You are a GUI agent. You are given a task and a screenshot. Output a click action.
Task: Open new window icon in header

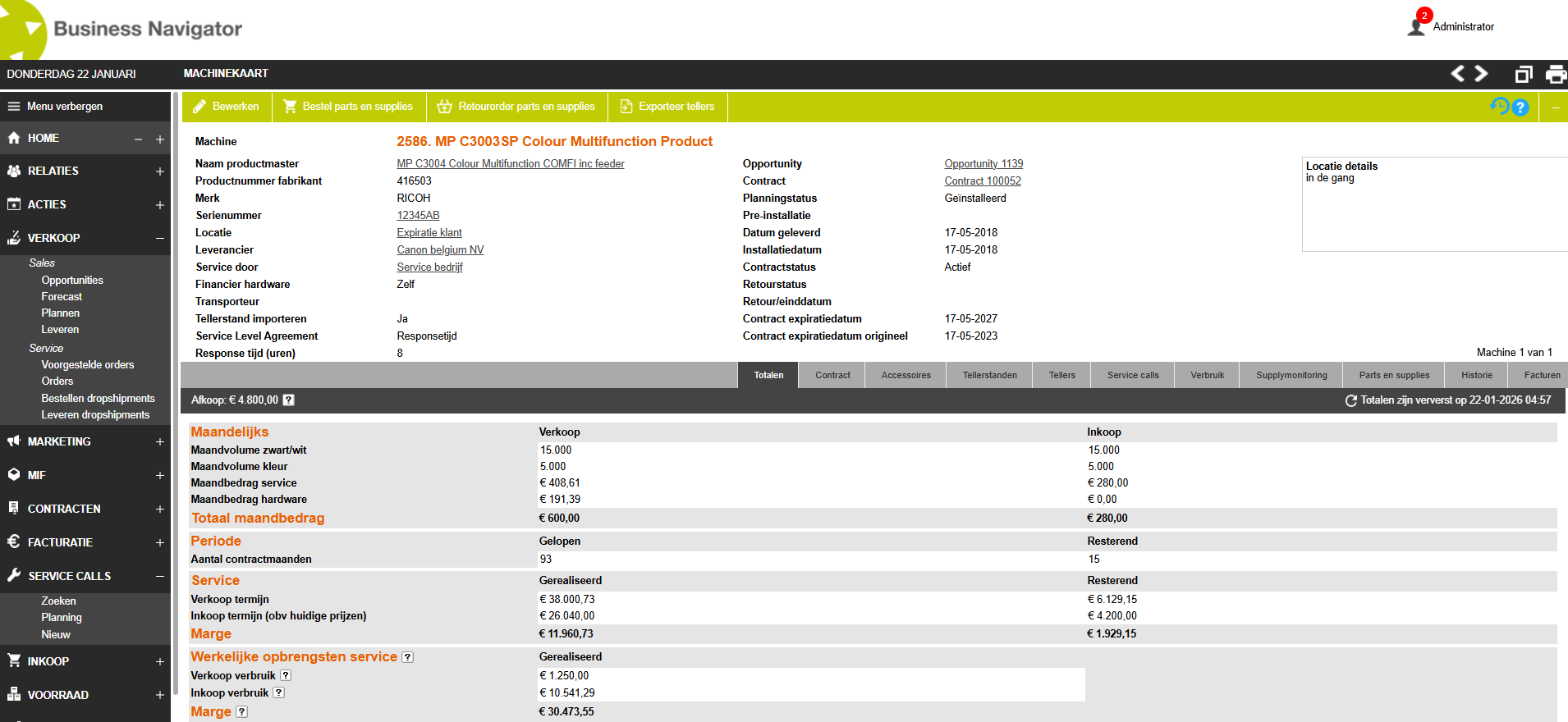(1523, 74)
